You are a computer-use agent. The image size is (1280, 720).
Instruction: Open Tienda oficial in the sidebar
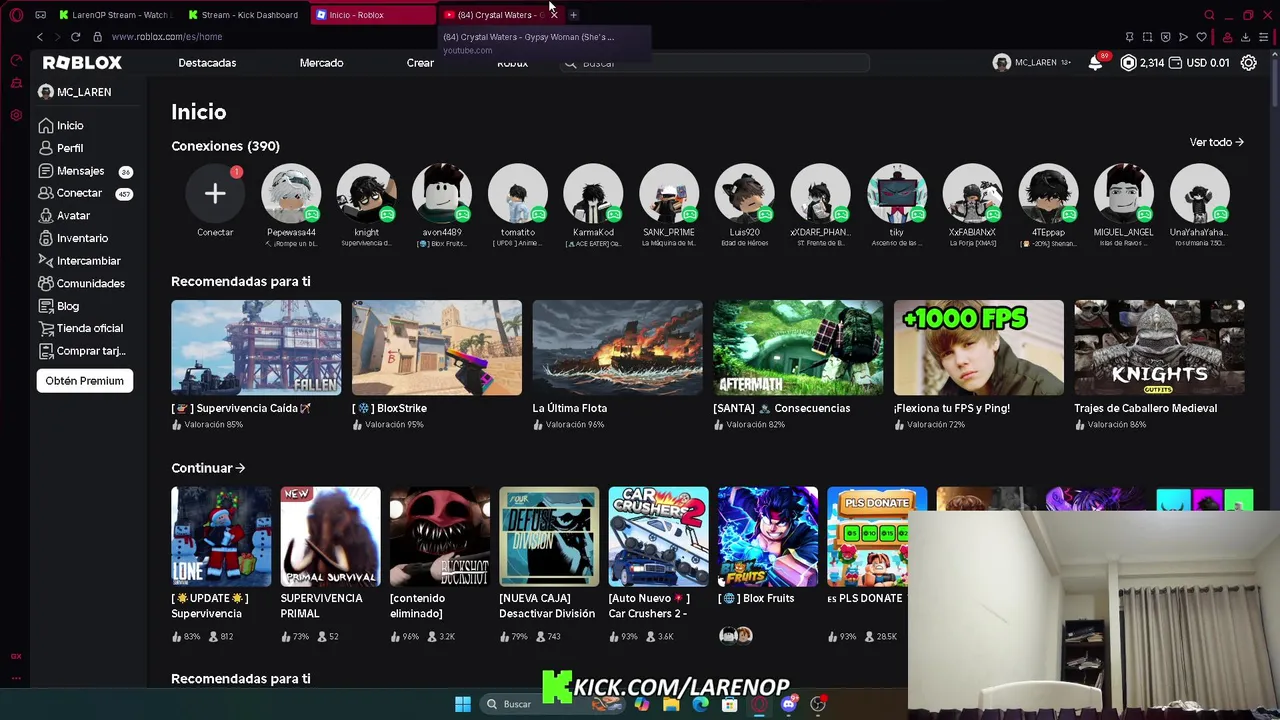[x=80, y=328]
